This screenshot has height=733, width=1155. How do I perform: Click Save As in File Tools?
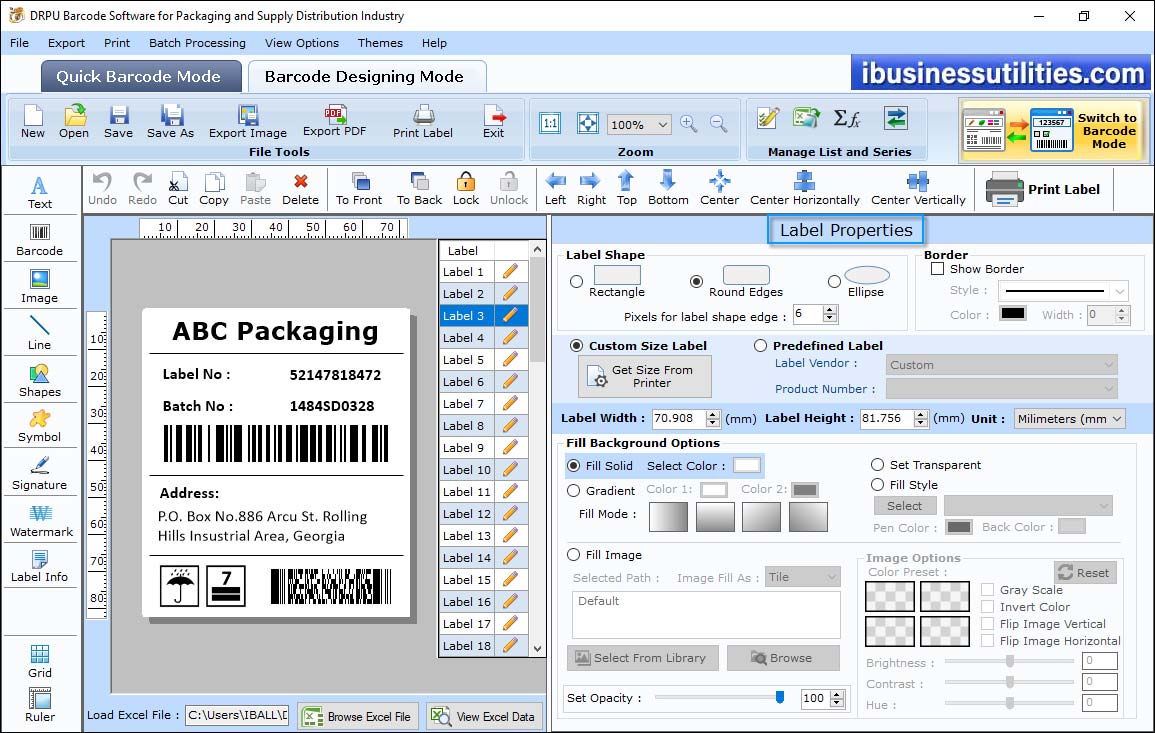click(x=171, y=122)
